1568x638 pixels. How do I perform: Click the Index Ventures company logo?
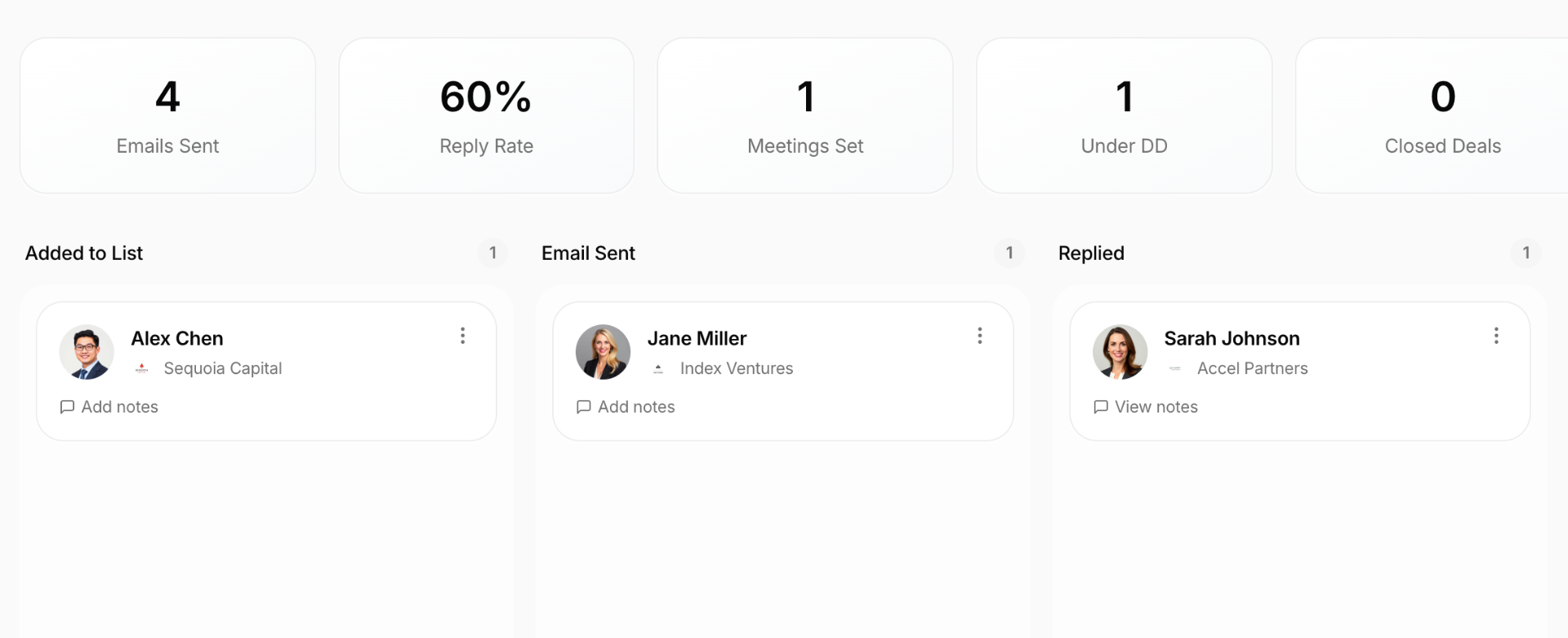click(x=659, y=368)
